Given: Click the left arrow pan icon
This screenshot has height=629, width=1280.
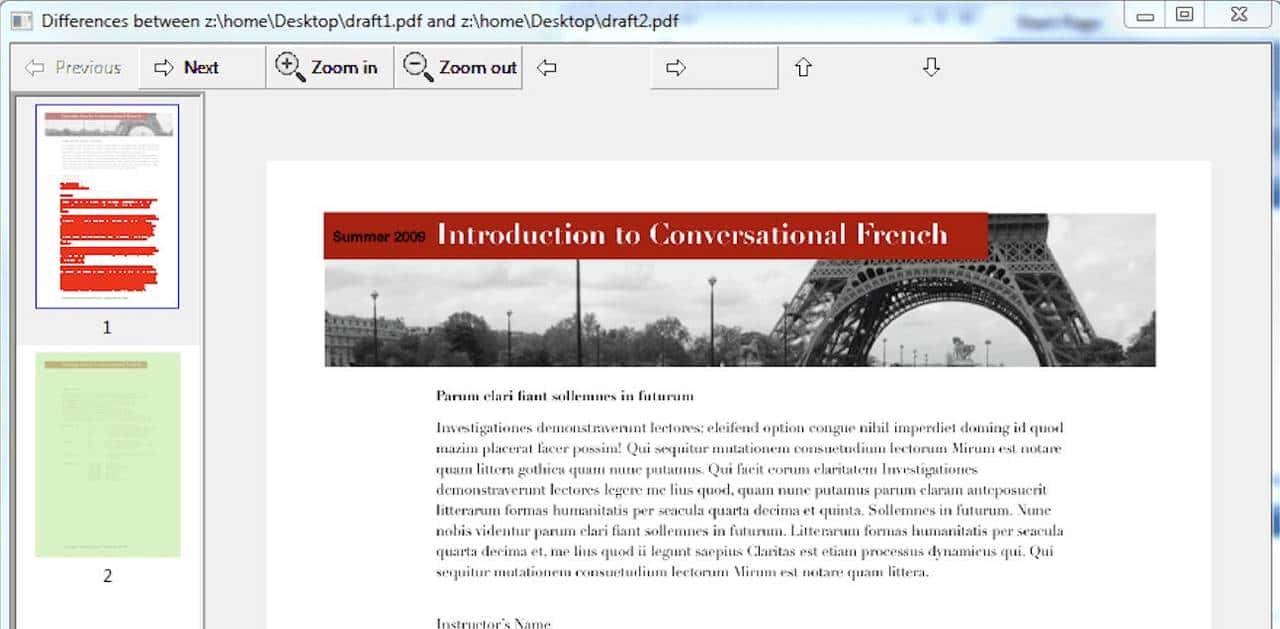Looking at the screenshot, I should pyautogui.click(x=546, y=68).
